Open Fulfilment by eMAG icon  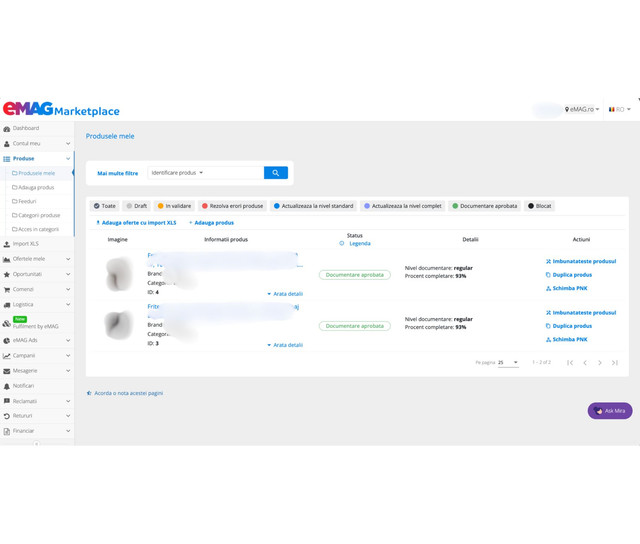coord(7,324)
